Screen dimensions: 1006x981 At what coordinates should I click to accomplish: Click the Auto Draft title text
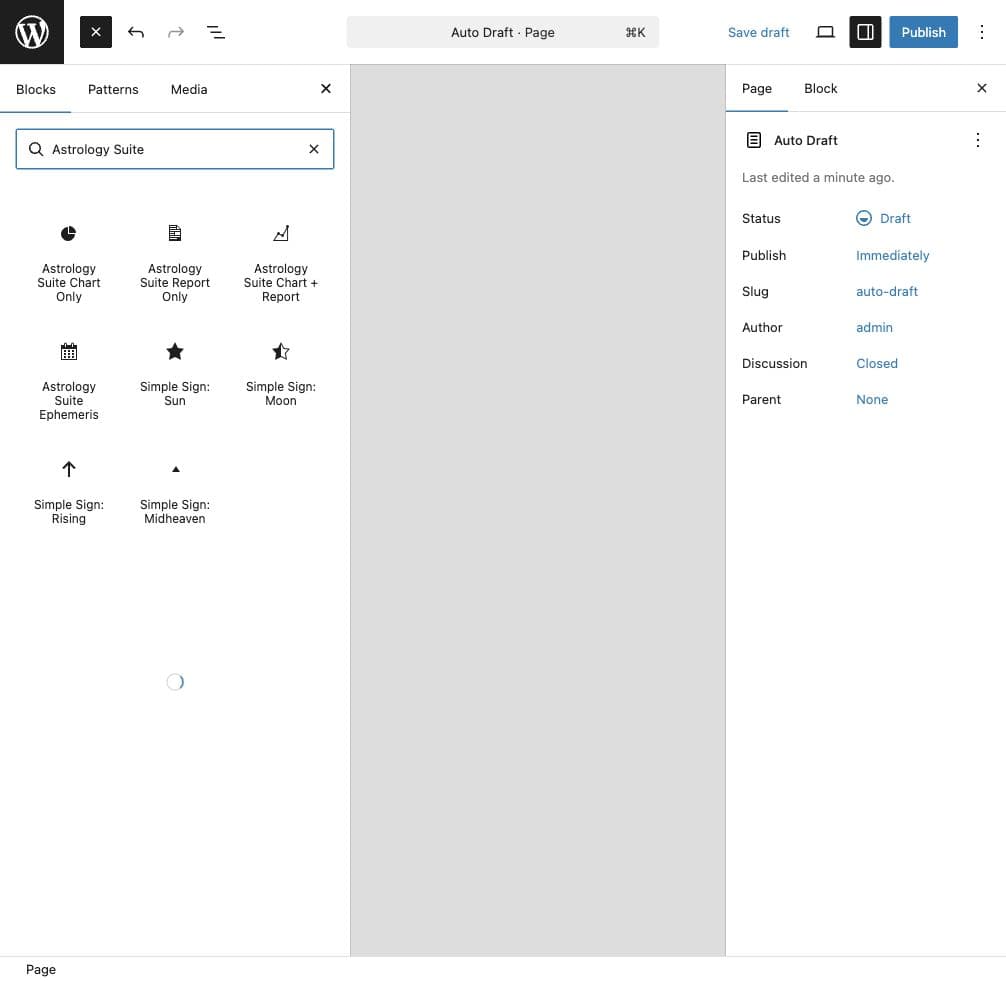click(x=805, y=140)
